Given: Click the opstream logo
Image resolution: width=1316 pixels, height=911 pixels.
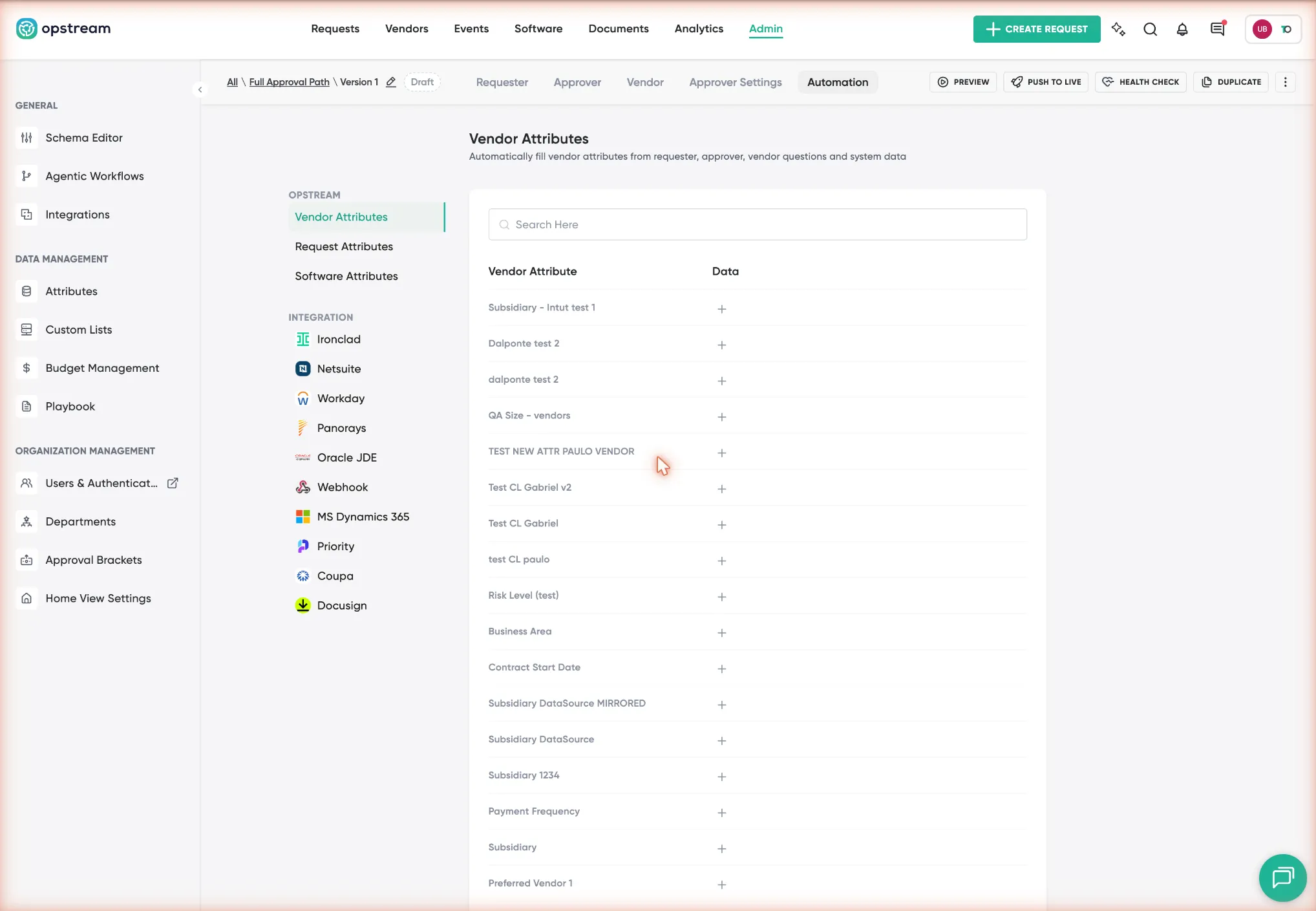Looking at the screenshot, I should pyautogui.click(x=63, y=28).
